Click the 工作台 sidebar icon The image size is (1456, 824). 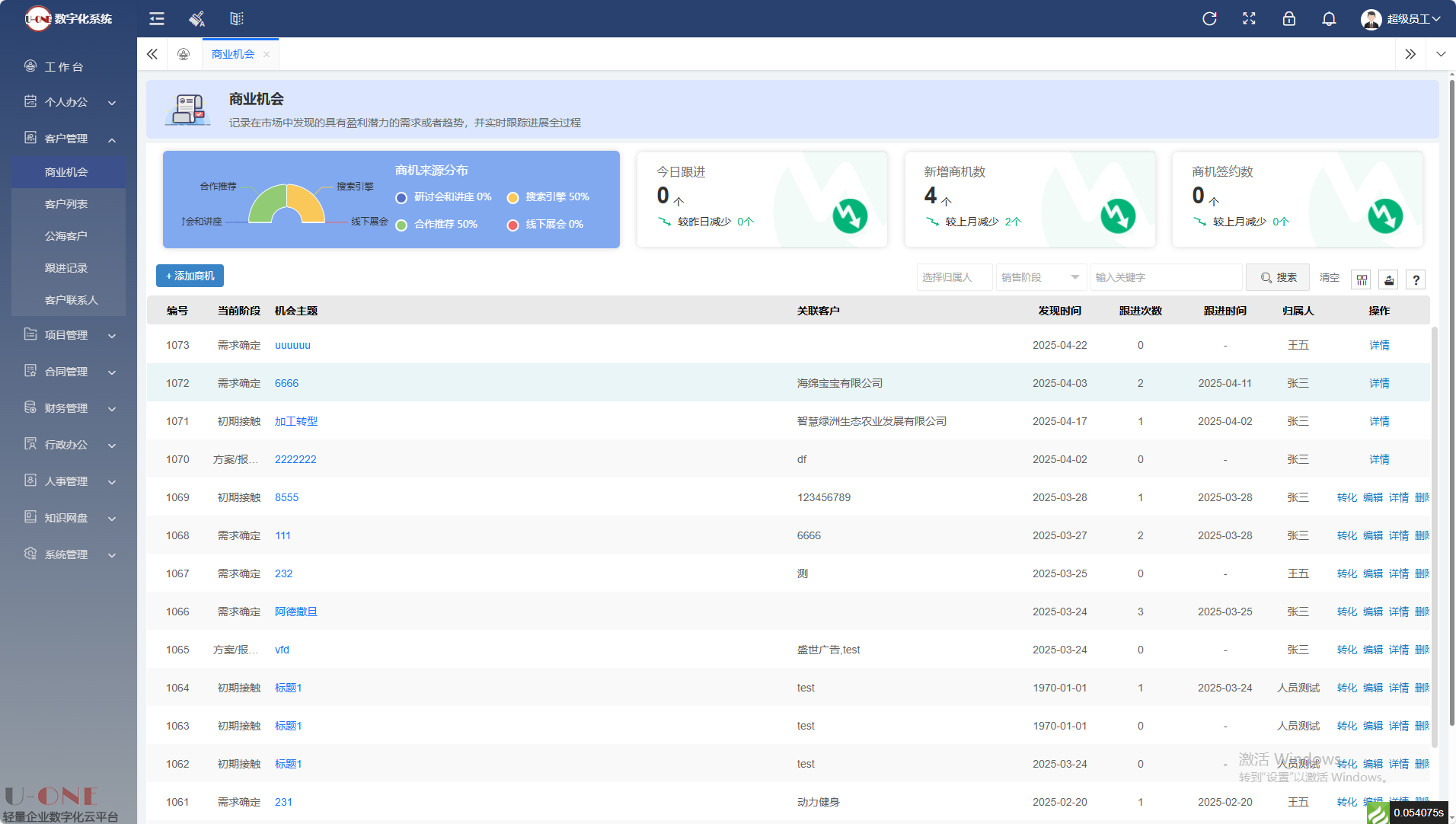pyautogui.click(x=30, y=66)
